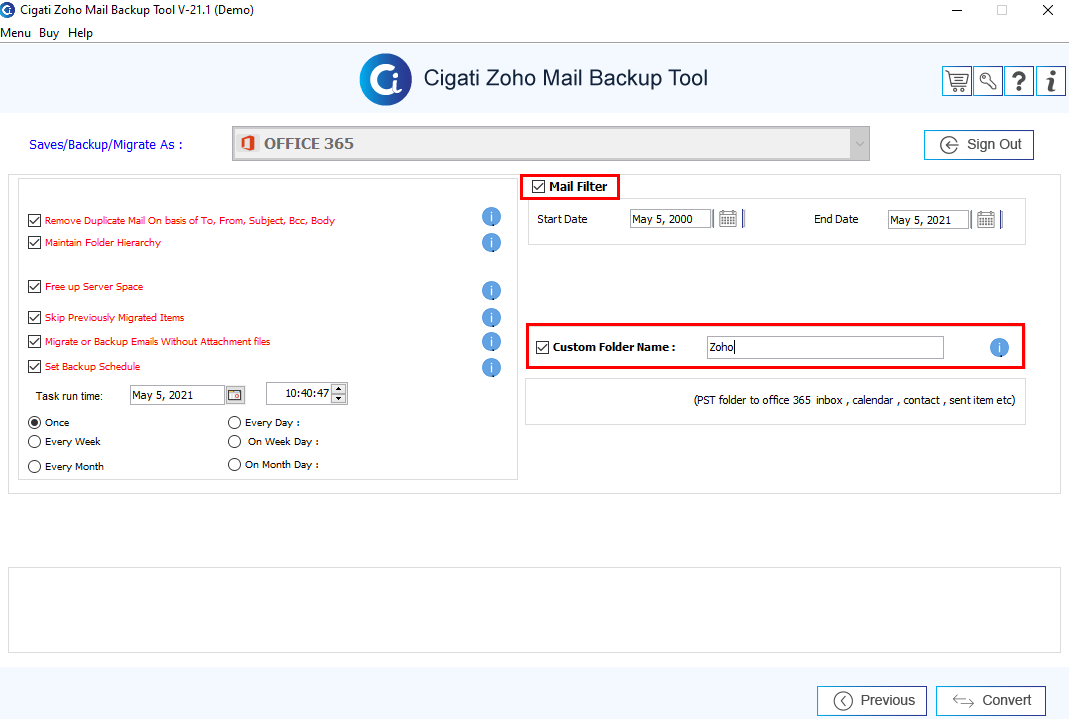Focus the Custom Folder Name text field
This screenshot has height=719, width=1069.
pyautogui.click(x=826, y=348)
